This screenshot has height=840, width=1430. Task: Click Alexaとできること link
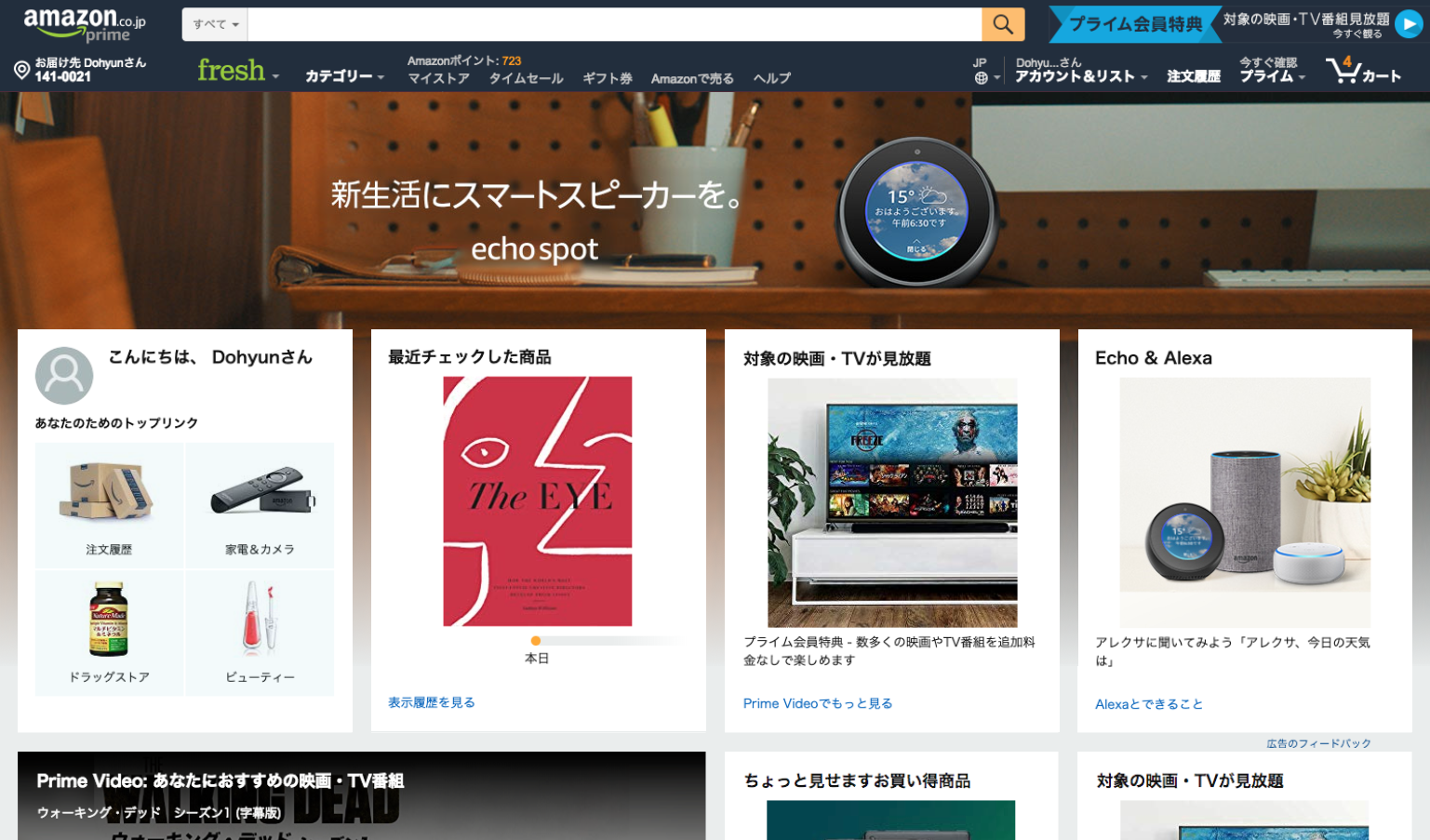pos(1149,704)
